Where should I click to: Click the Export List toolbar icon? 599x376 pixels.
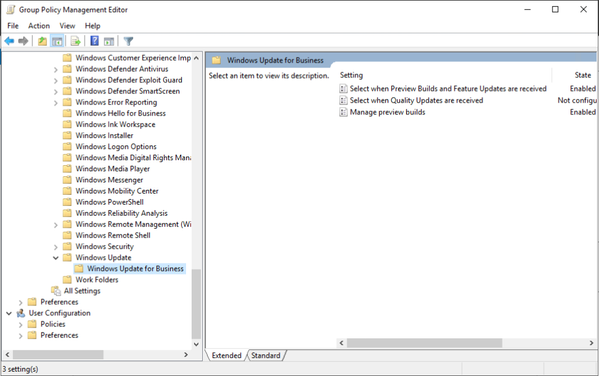pyautogui.click(x=76, y=41)
